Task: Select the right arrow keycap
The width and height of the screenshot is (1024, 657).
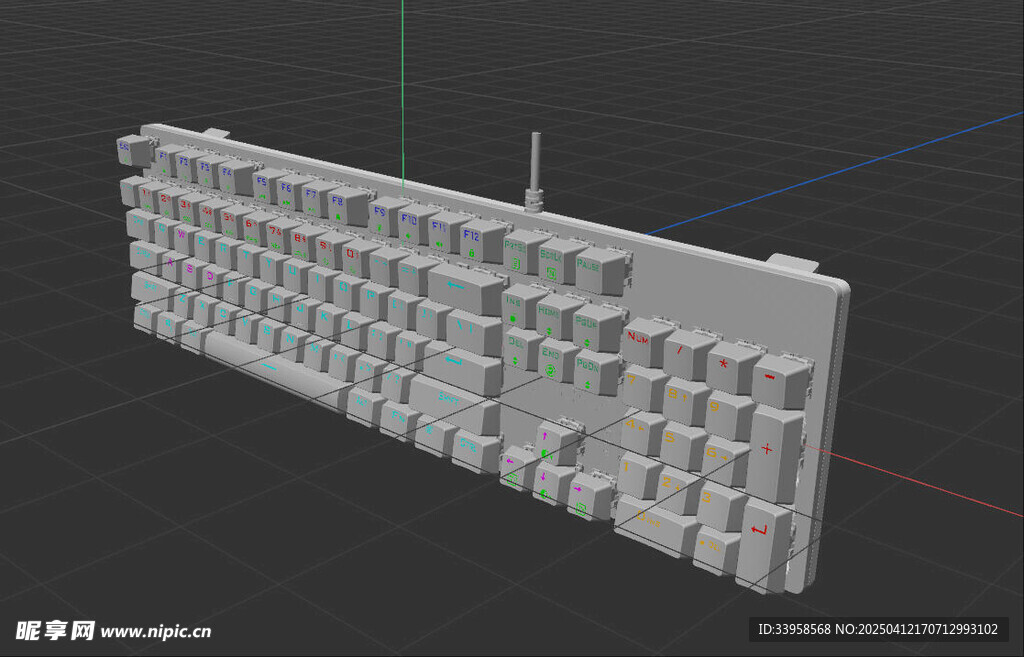Action: [x=588, y=497]
